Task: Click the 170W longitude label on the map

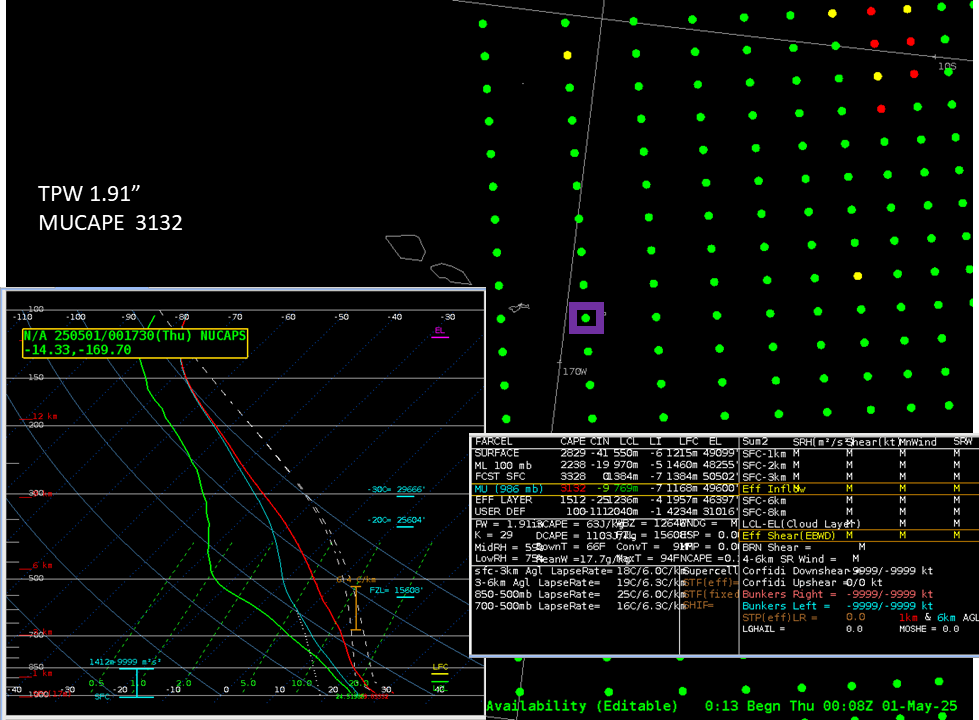Action: 574,372
